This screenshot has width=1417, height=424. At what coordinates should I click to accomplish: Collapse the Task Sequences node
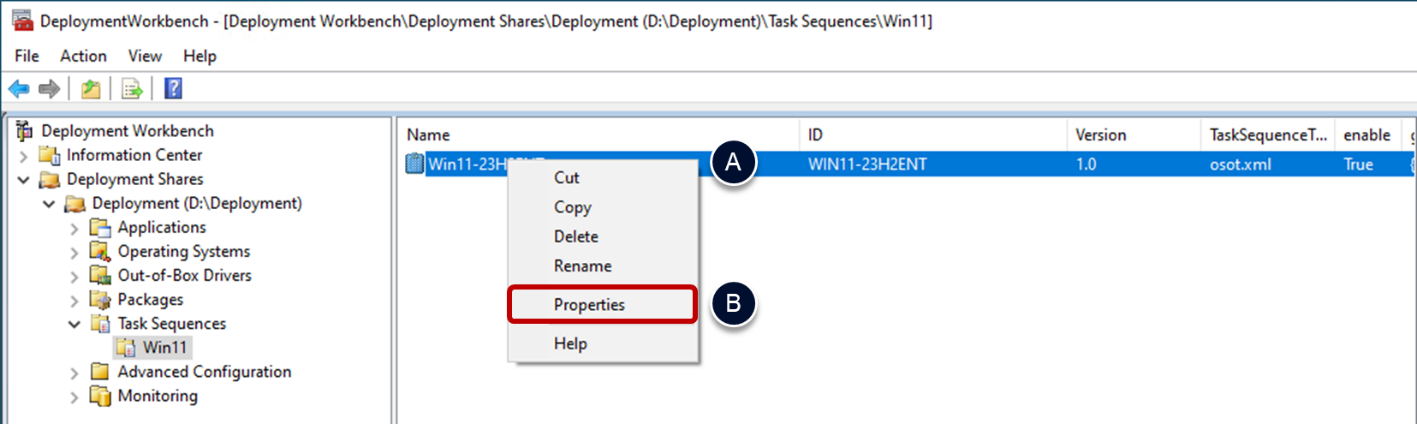coord(75,324)
